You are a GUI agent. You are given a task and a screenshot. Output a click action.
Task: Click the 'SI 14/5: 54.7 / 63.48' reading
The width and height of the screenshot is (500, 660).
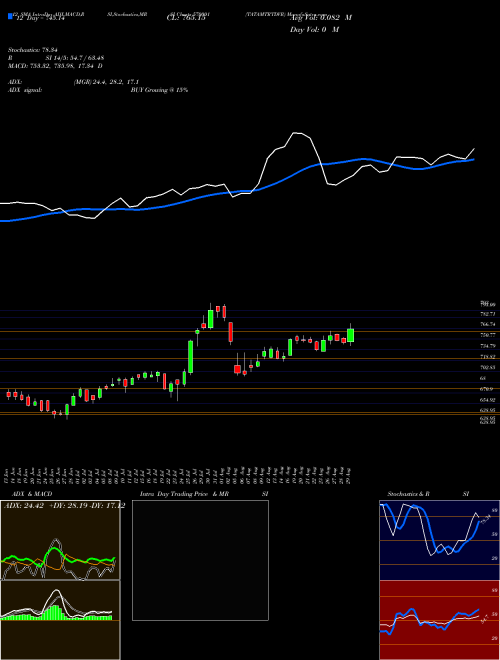(74, 58)
